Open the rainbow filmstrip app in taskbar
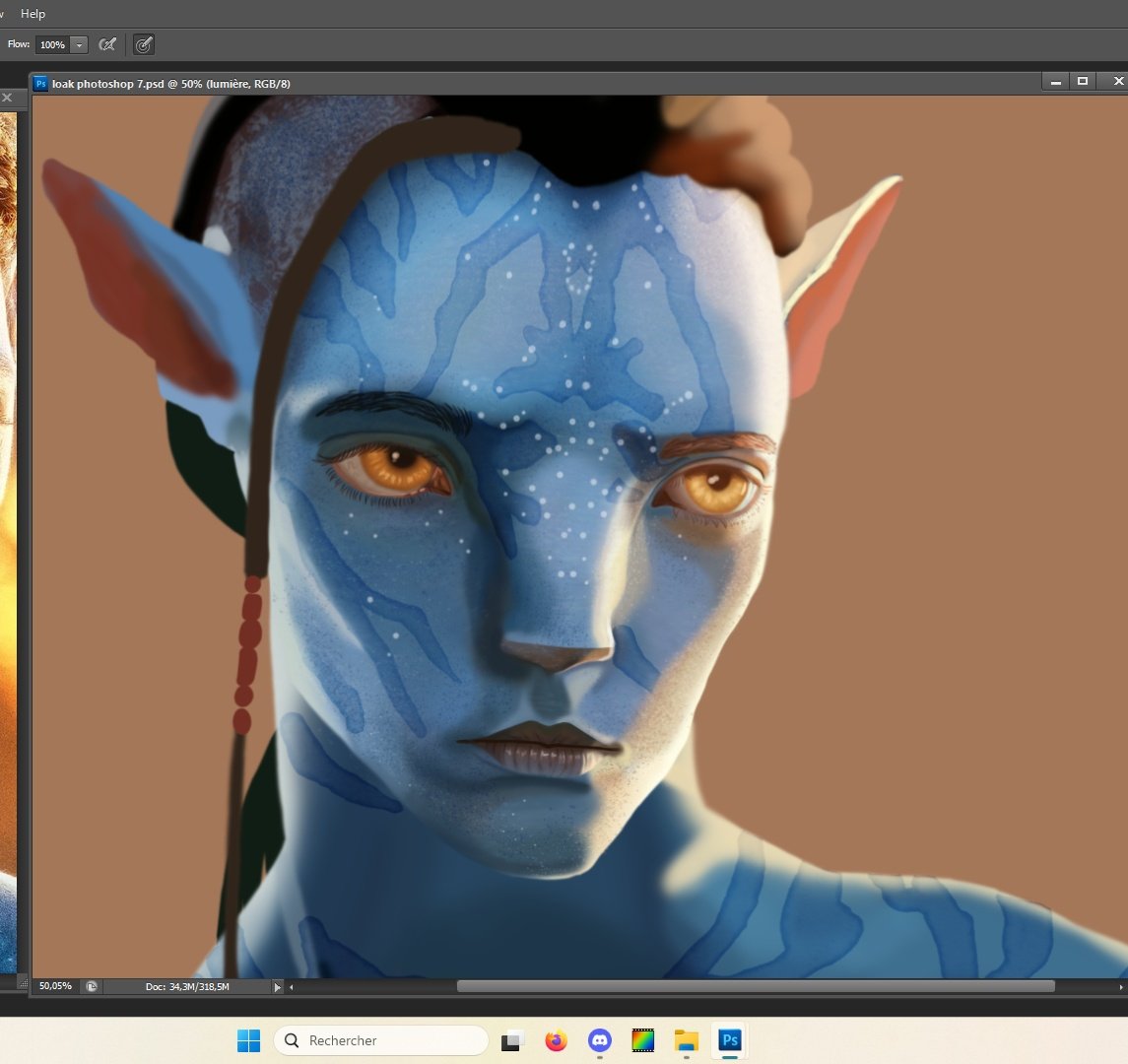 (642, 1040)
